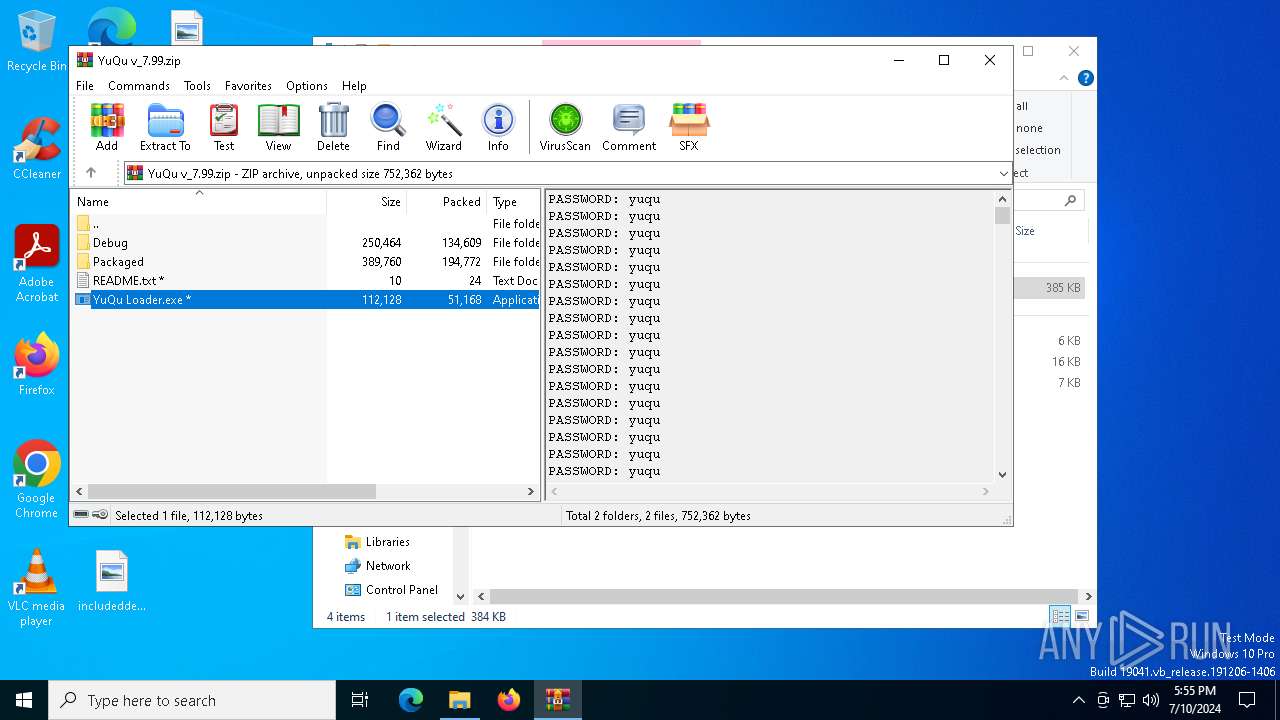Switch Explorer to large icons view

1081,616
